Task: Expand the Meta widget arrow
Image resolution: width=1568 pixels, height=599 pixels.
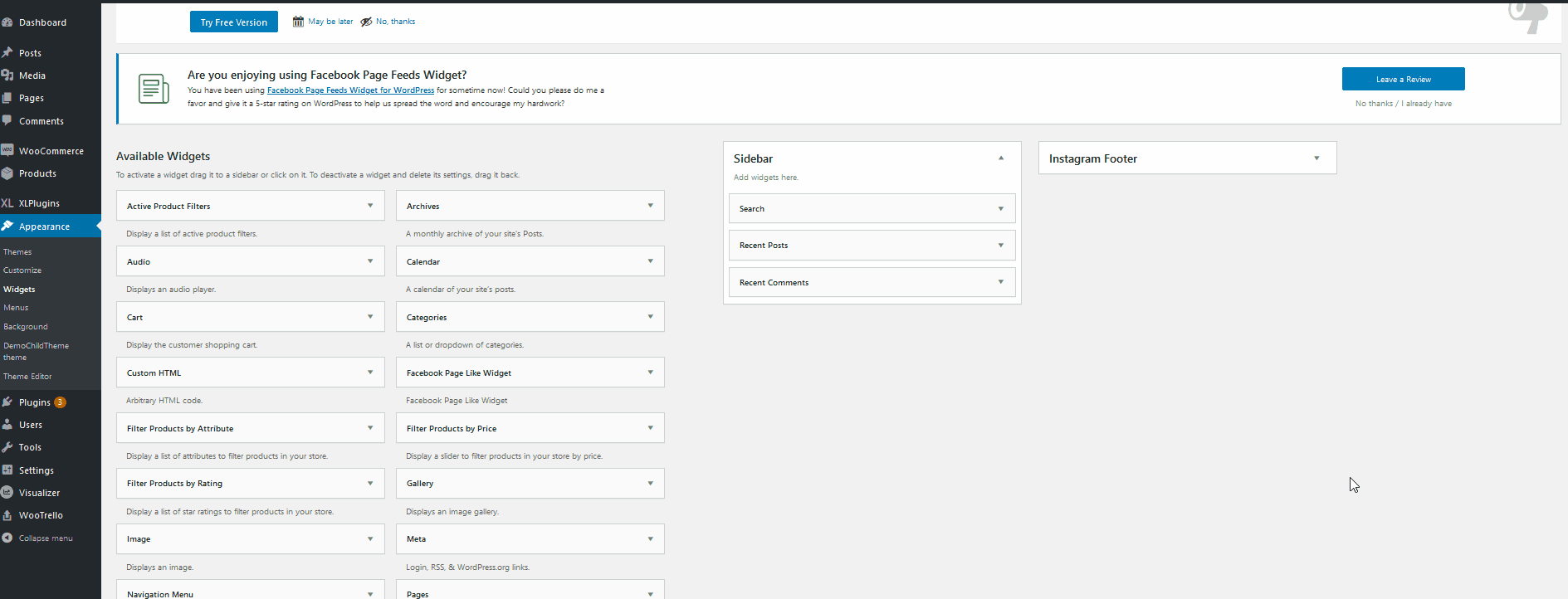Action: pos(650,538)
